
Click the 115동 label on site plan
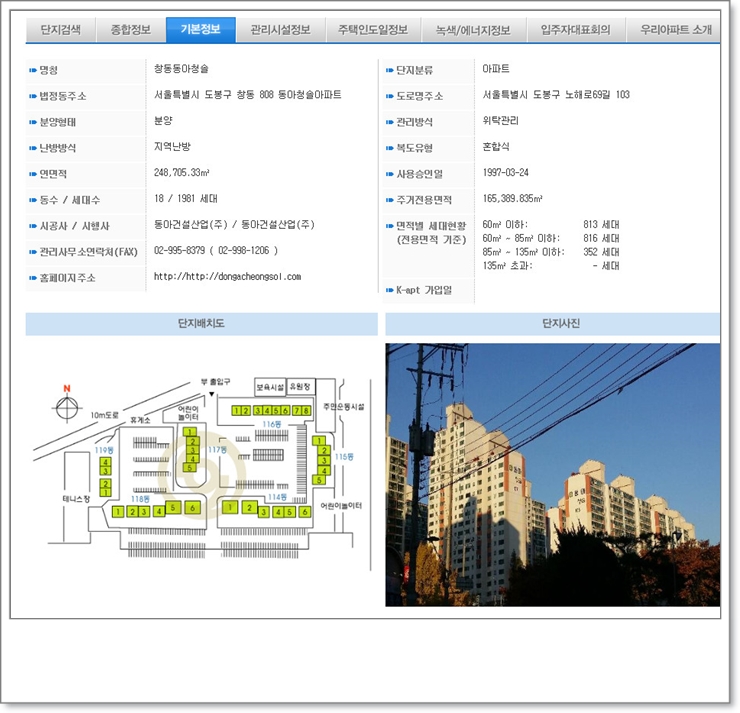[x=344, y=457]
